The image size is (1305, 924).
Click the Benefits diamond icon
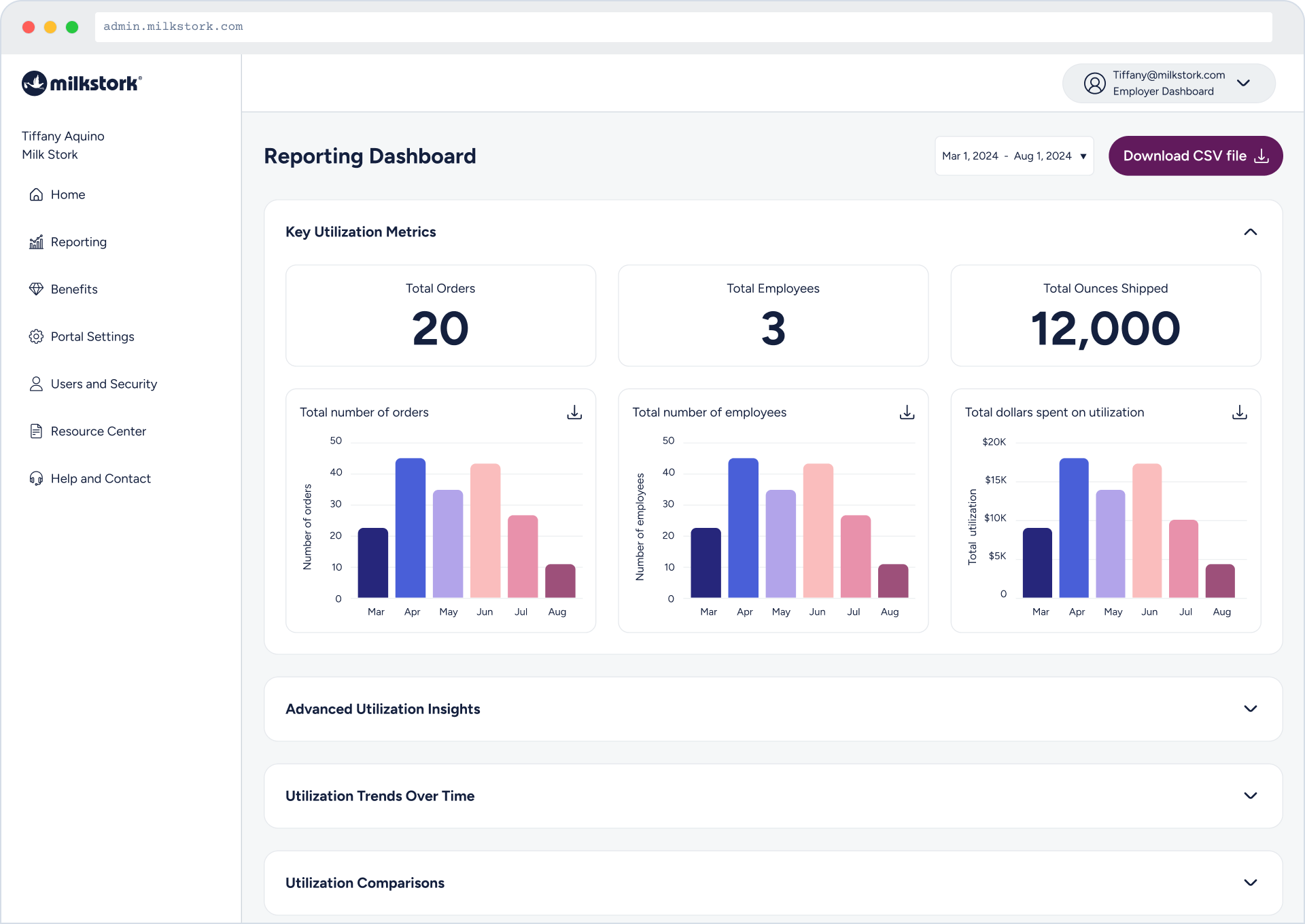pyautogui.click(x=36, y=289)
